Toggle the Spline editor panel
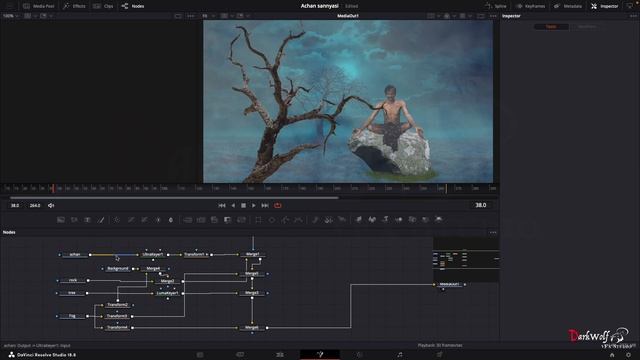Image resolution: width=640 pixels, height=360 pixels. 496,6
